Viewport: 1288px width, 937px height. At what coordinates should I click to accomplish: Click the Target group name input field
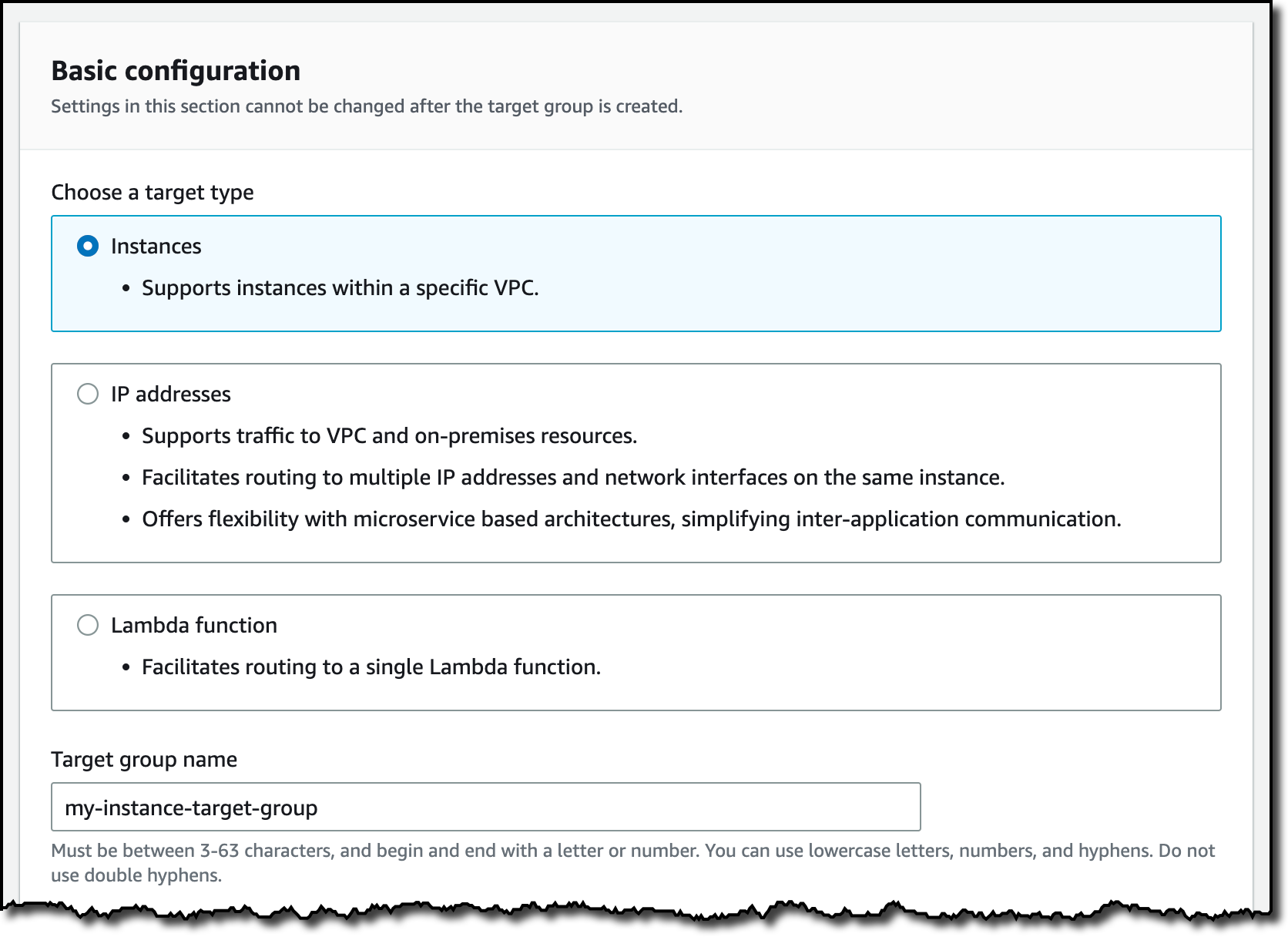(486, 807)
